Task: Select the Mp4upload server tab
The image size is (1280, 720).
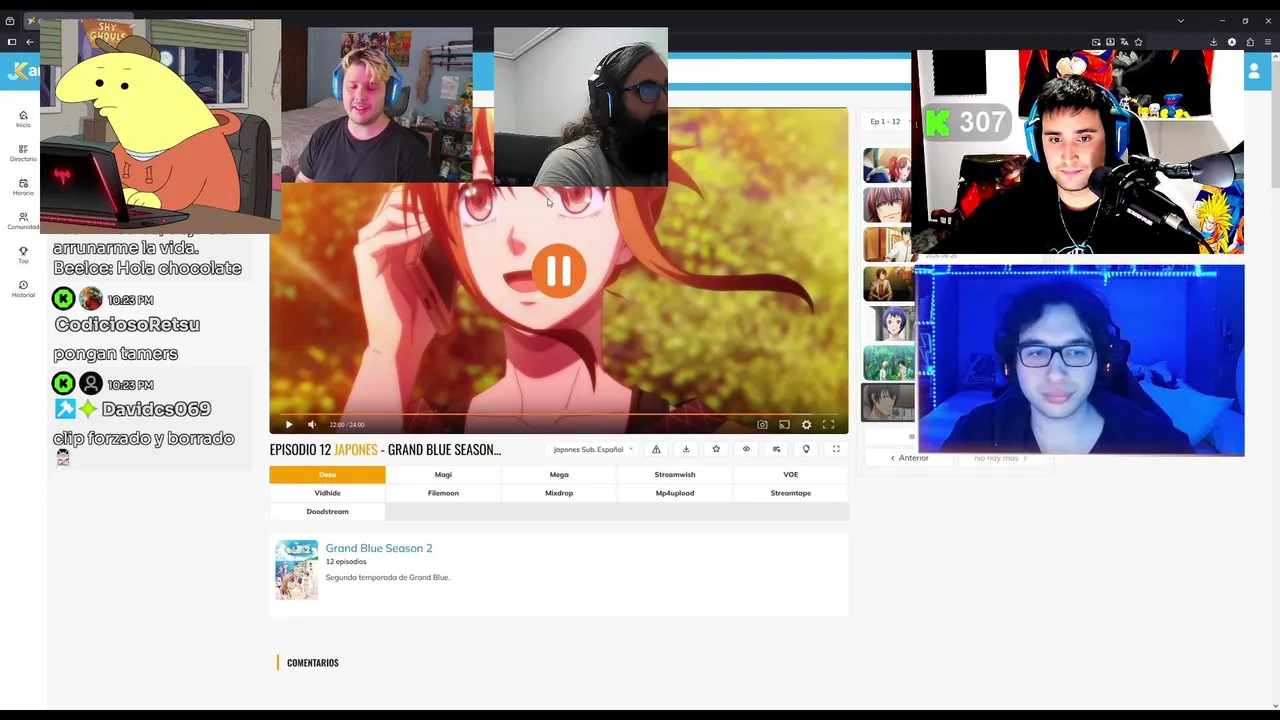Action: (x=675, y=493)
